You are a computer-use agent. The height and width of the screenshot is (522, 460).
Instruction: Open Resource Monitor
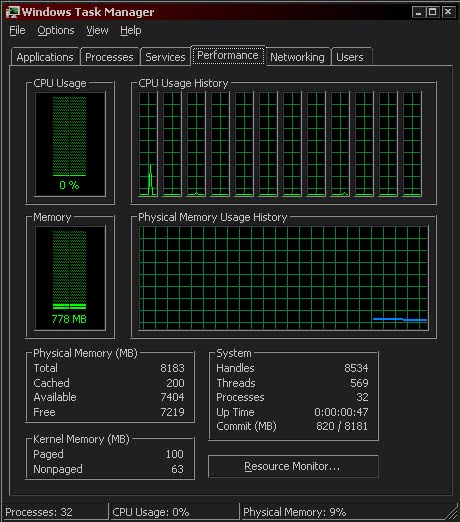[x=293, y=466]
